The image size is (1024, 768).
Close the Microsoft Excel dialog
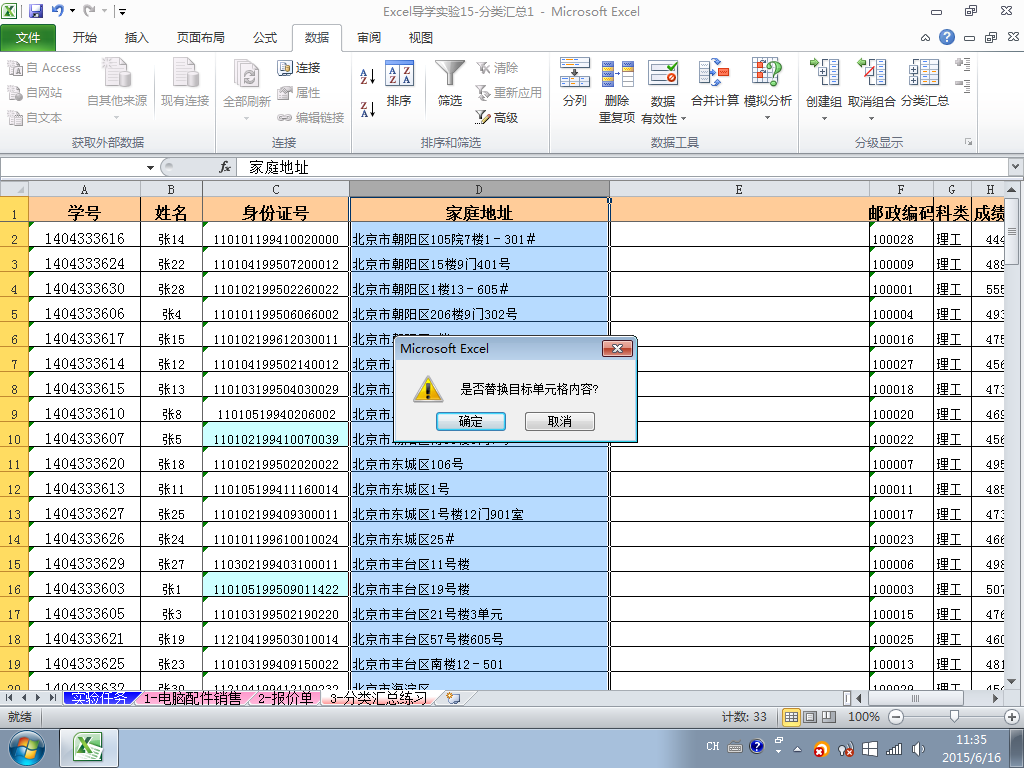[617, 348]
